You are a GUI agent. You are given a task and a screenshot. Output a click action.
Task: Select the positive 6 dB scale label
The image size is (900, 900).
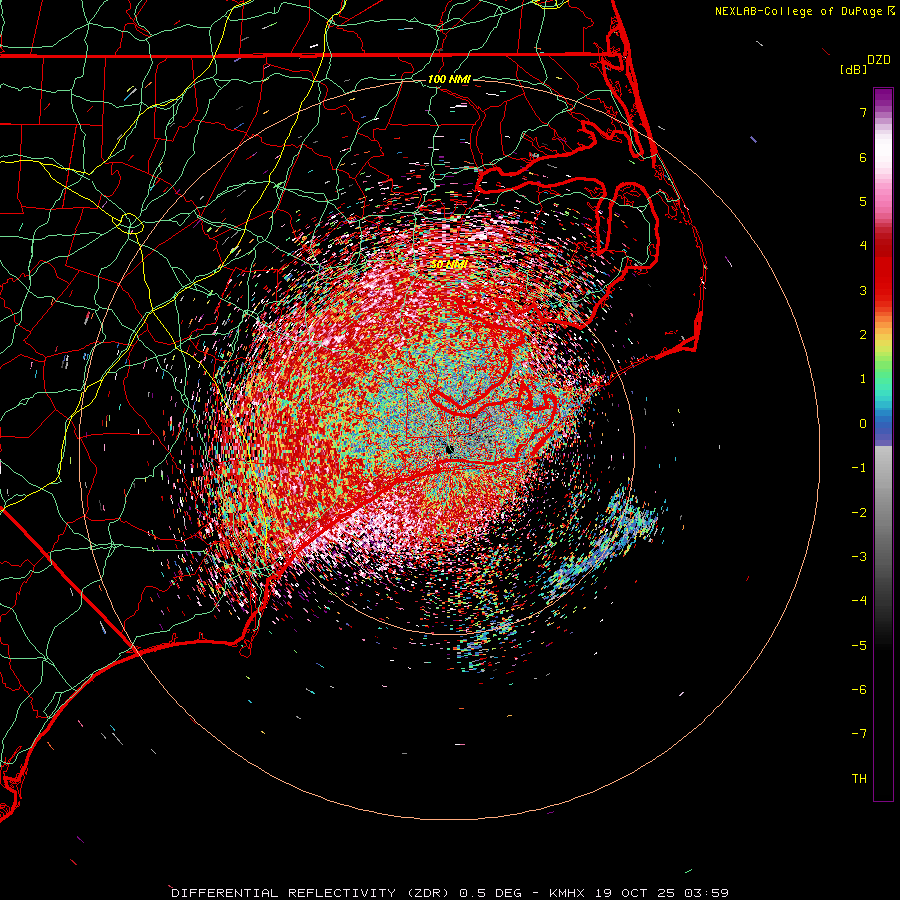coord(863,157)
